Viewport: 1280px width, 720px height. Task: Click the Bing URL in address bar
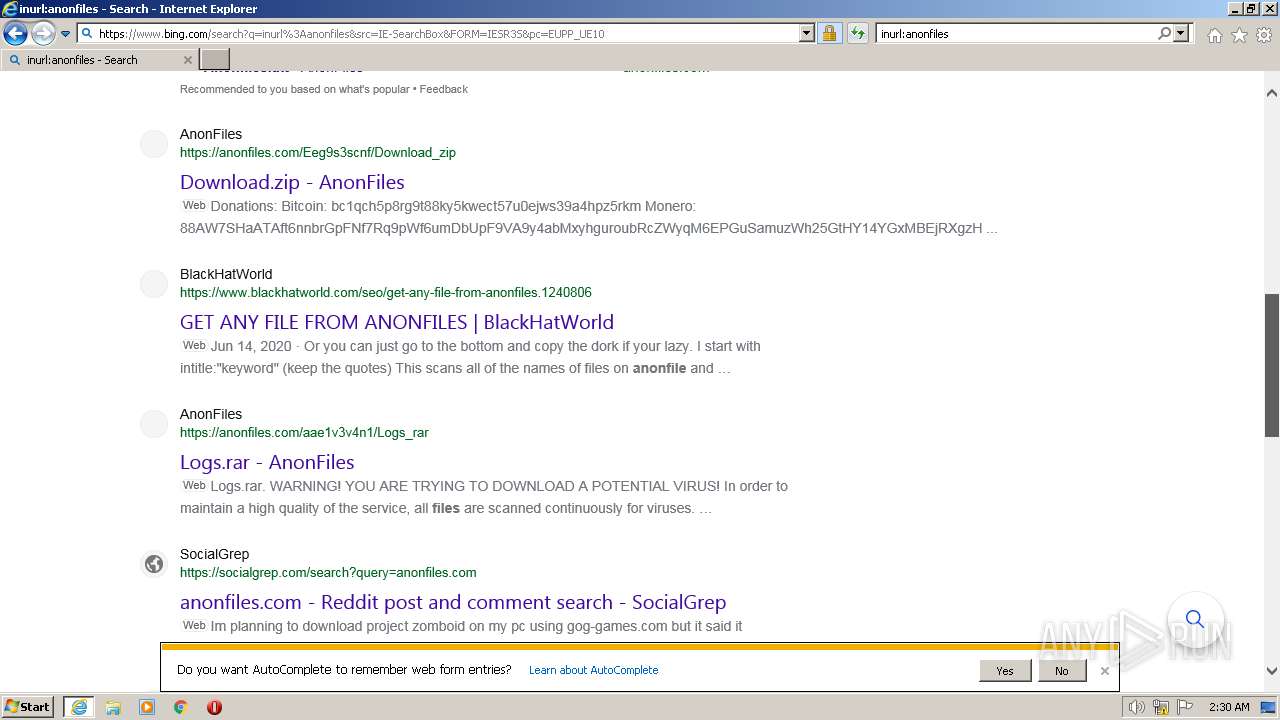[x=351, y=34]
